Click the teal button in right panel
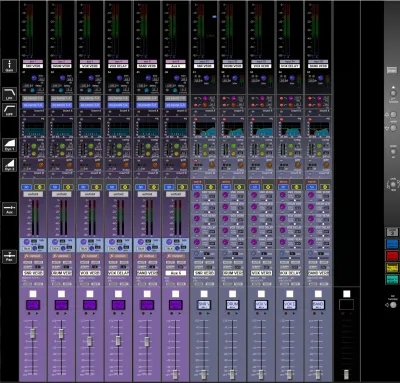Screen dimensions: 400x383 coord(392,279)
